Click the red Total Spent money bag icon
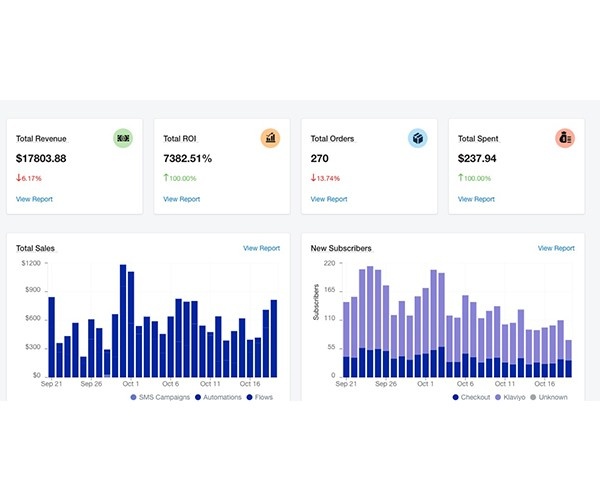 point(565,138)
